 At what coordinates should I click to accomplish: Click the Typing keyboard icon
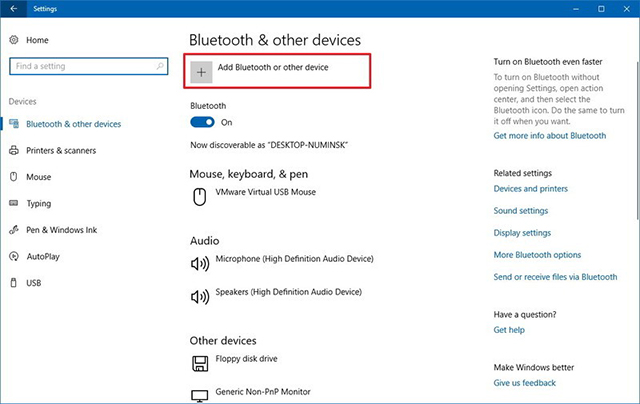pos(14,203)
